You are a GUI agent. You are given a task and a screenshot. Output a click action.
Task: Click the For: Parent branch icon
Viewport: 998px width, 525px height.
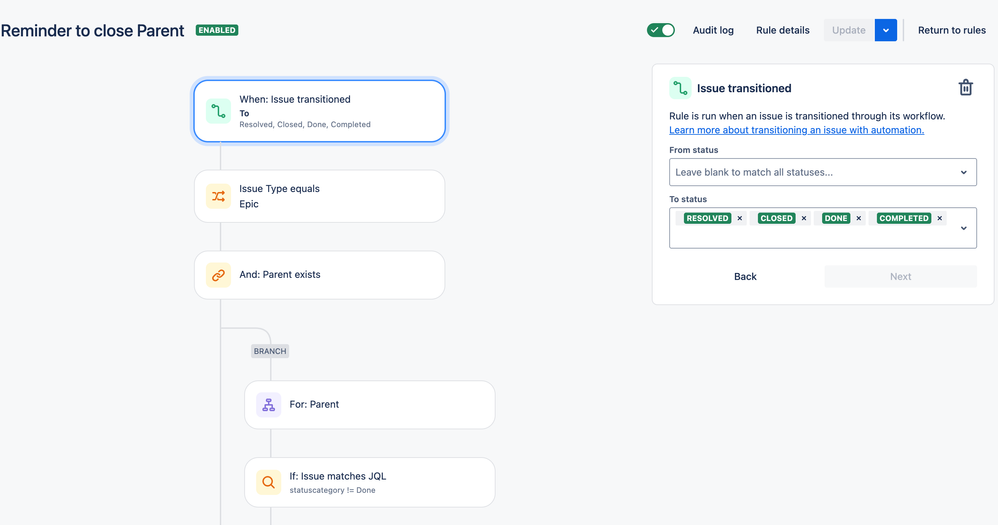(269, 405)
